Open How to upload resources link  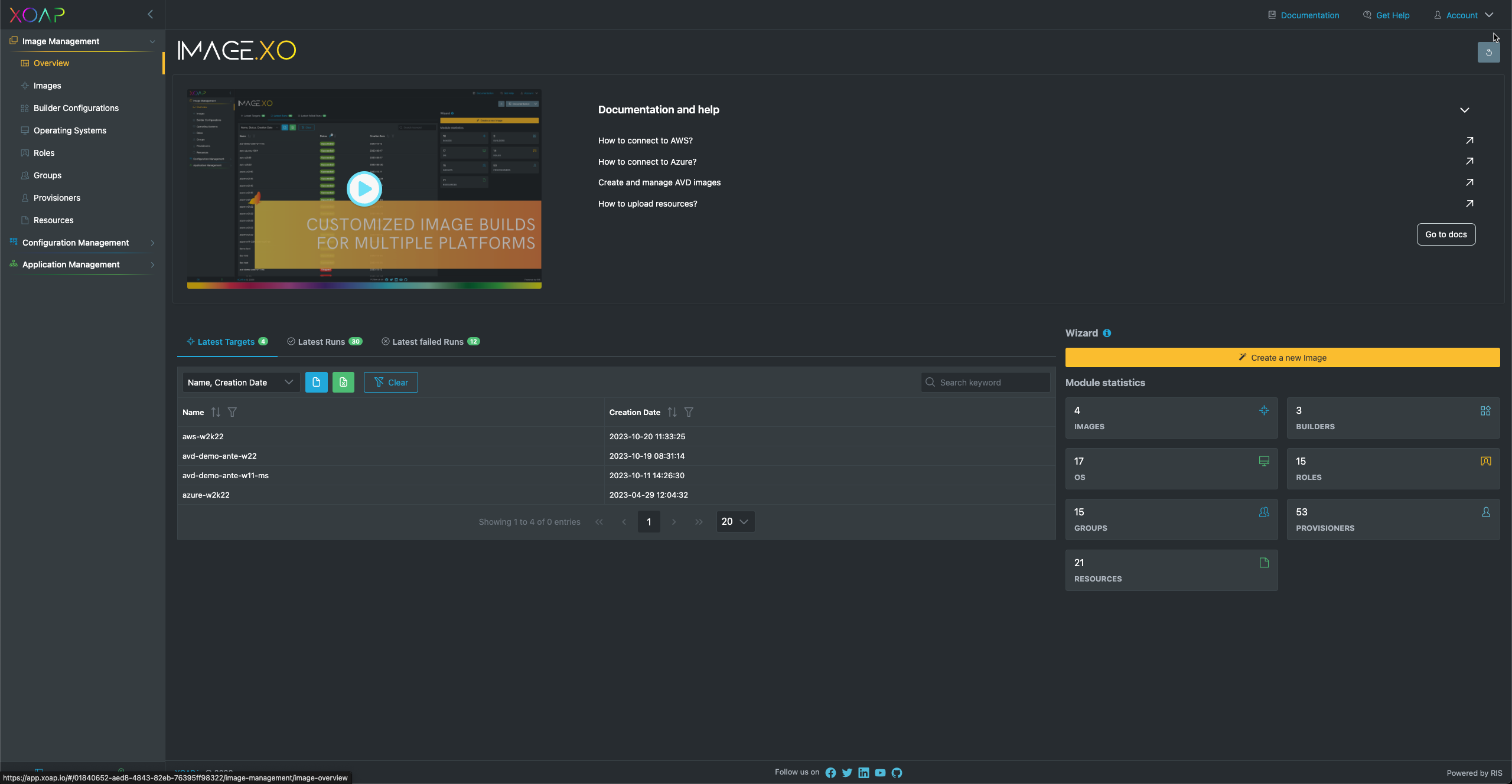(x=647, y=204)
